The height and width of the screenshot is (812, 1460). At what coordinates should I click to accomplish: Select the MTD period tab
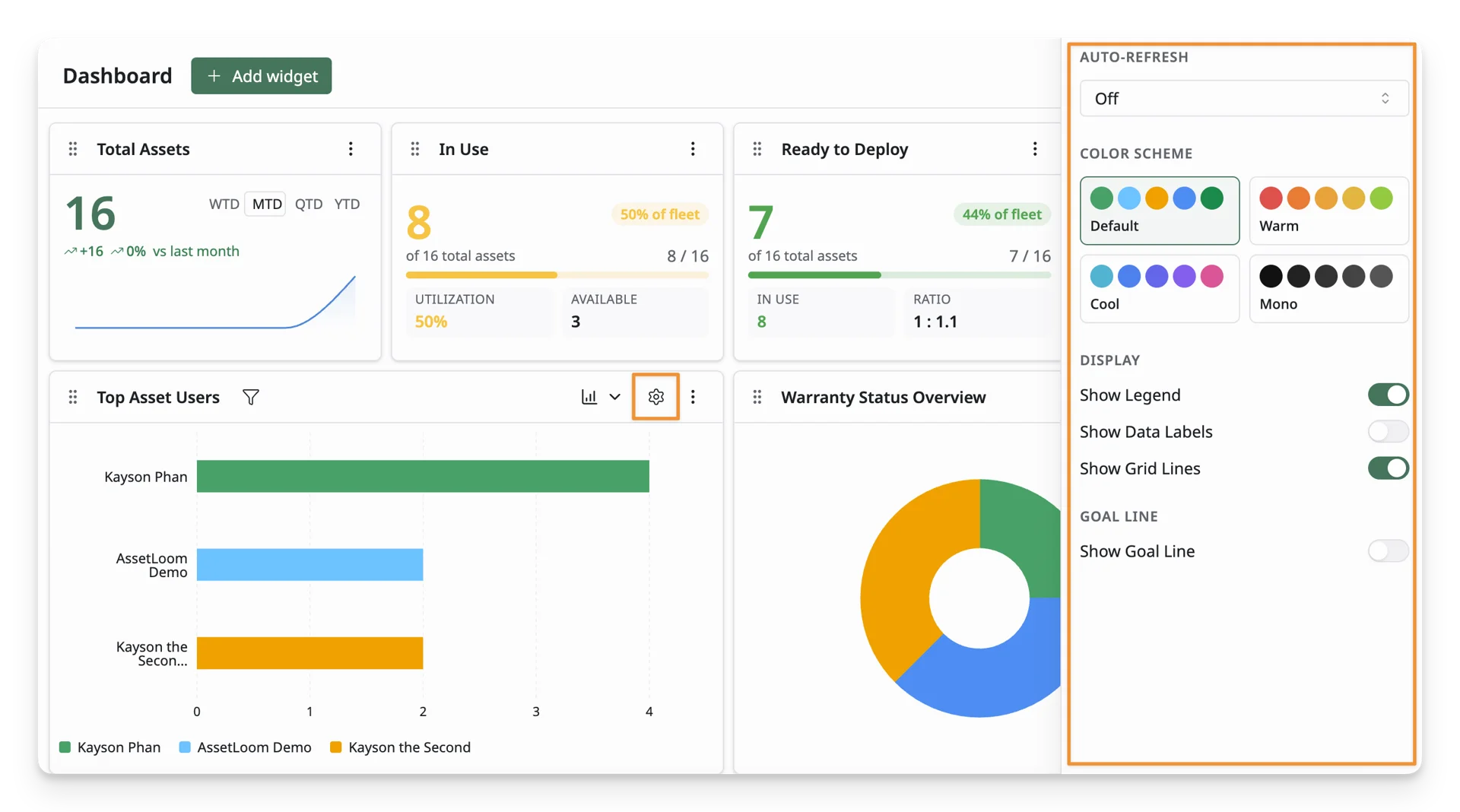[267, 204]
